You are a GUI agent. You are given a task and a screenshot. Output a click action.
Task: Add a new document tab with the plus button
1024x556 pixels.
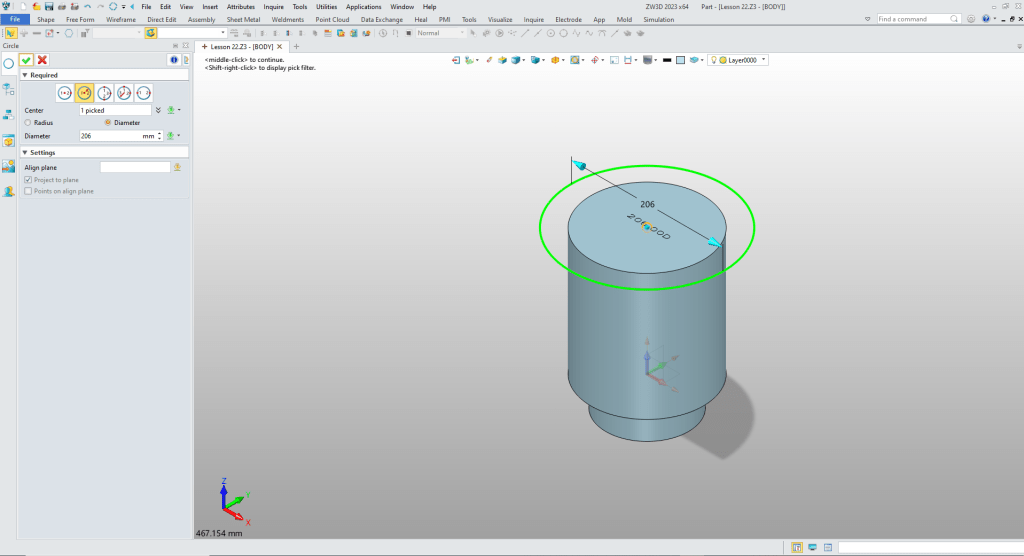click(296, 46)
